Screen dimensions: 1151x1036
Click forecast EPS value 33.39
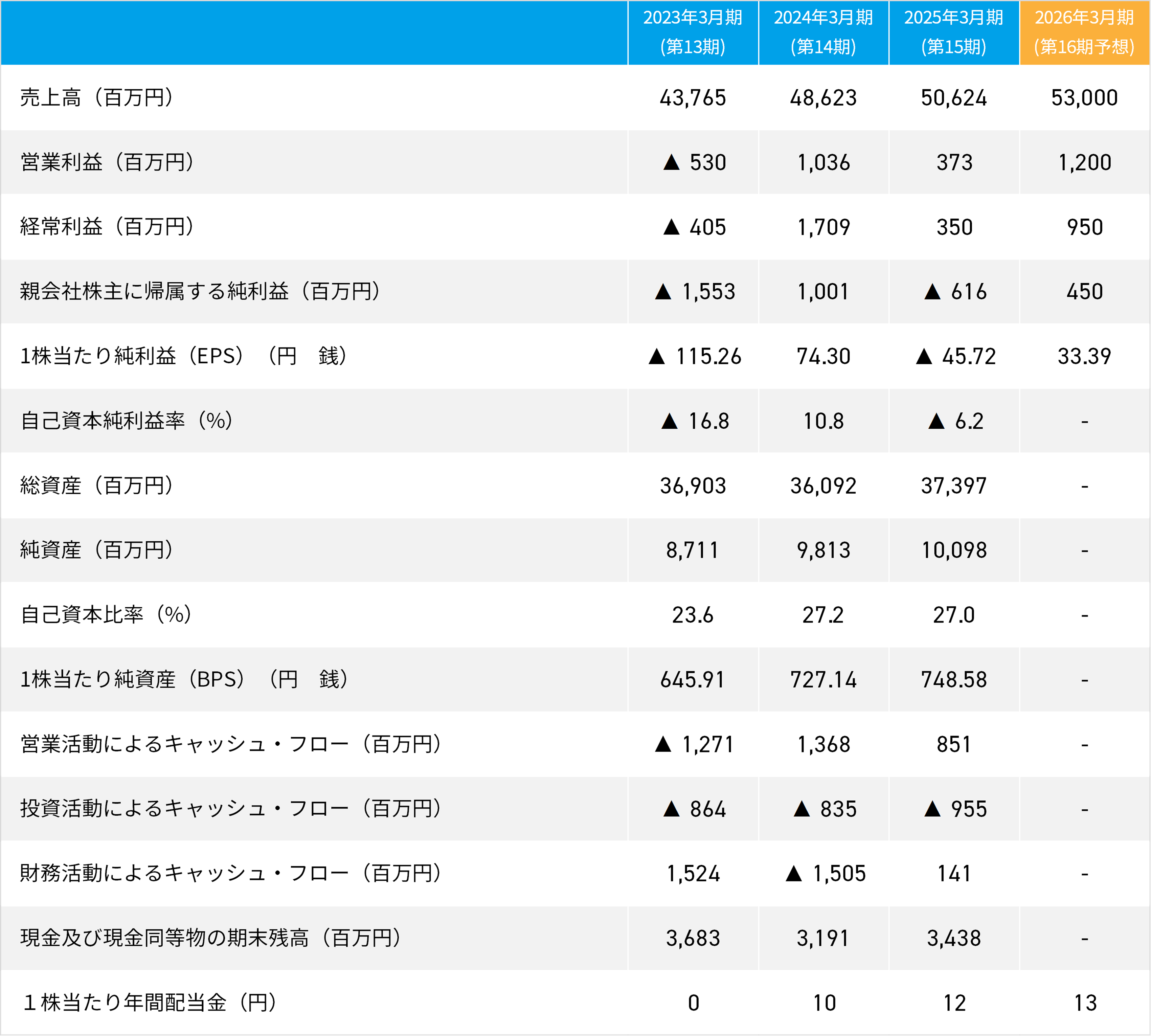point(1084,357)
